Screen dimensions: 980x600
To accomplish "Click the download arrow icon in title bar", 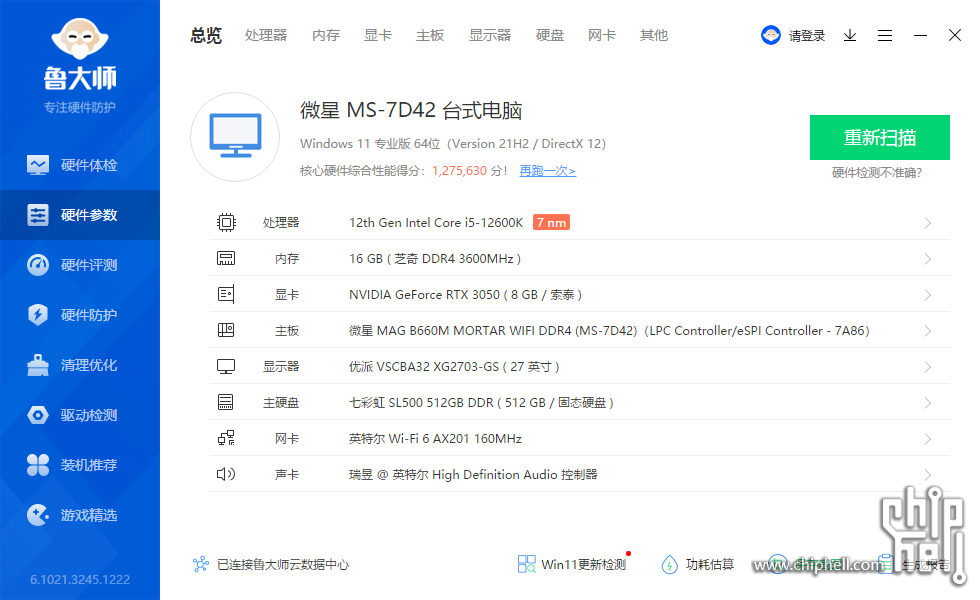I will pyautogui.click(x=849, y=36).
